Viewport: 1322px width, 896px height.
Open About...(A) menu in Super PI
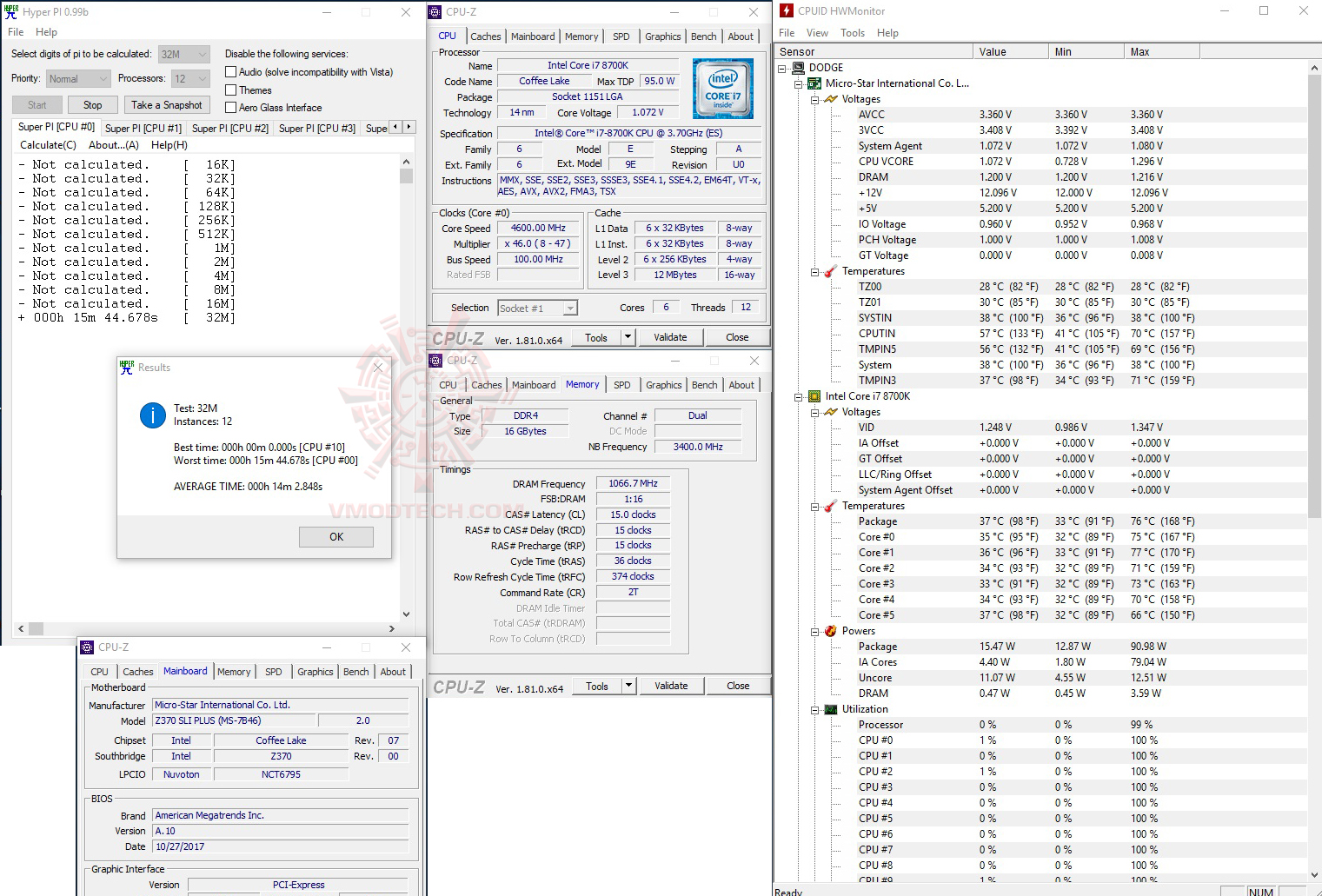(114, 145)
